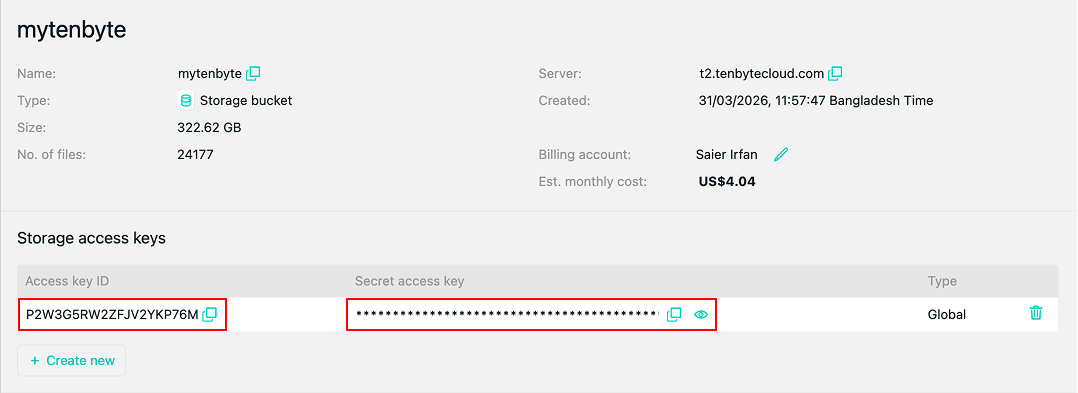Click the Storage bucket type icon
1078x393 pixels.
coord(185,100)
